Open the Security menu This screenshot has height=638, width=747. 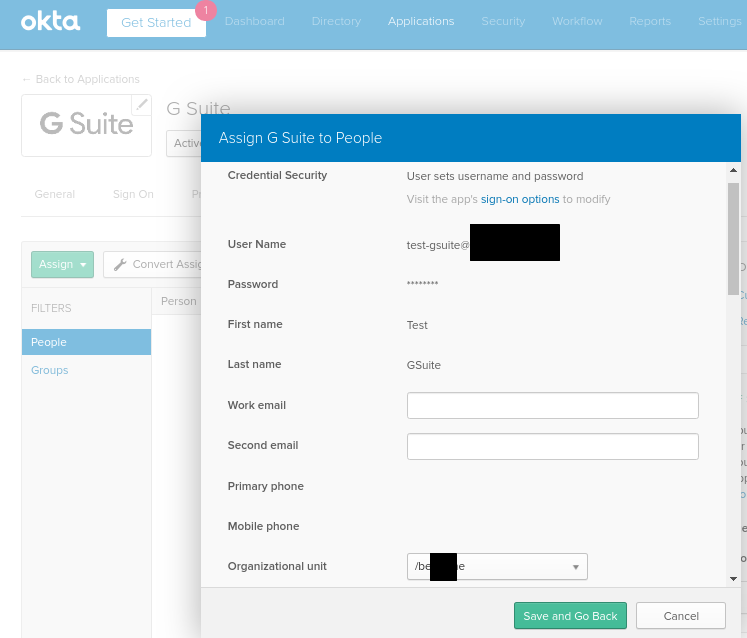tap(503, 21)
